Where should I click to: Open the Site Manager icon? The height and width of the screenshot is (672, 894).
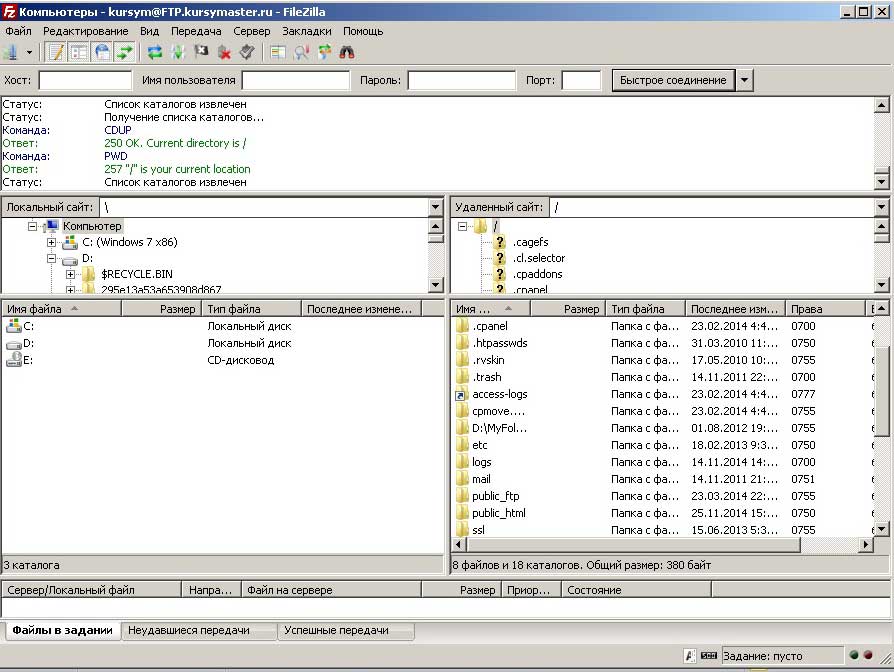[x=11, y=52]
